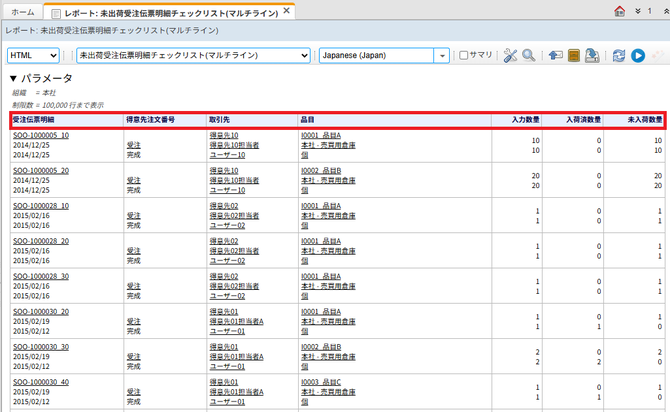
Task: Open order line SOO-1000030_30
Action: [x=41, y=347]
